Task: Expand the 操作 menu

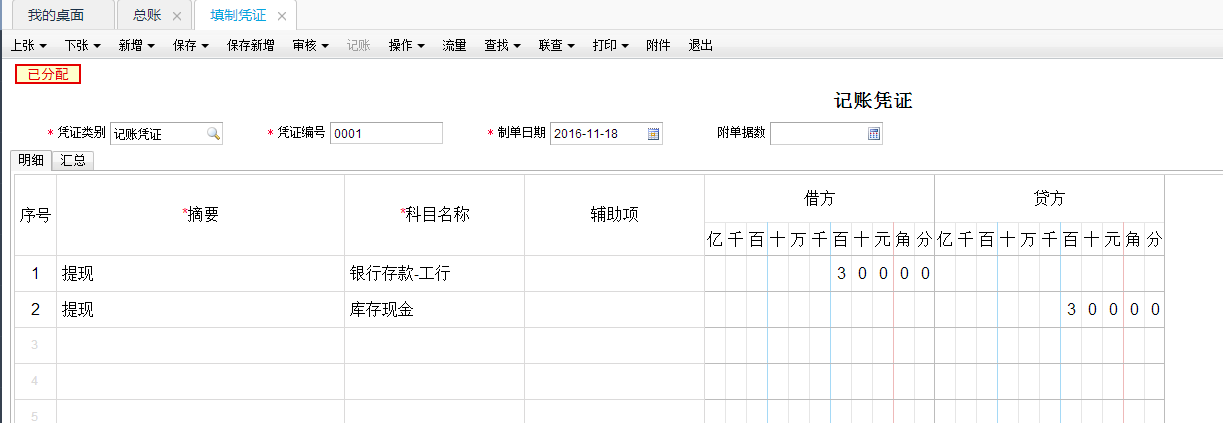Action: pyautogui.click(x=407, y=45)
